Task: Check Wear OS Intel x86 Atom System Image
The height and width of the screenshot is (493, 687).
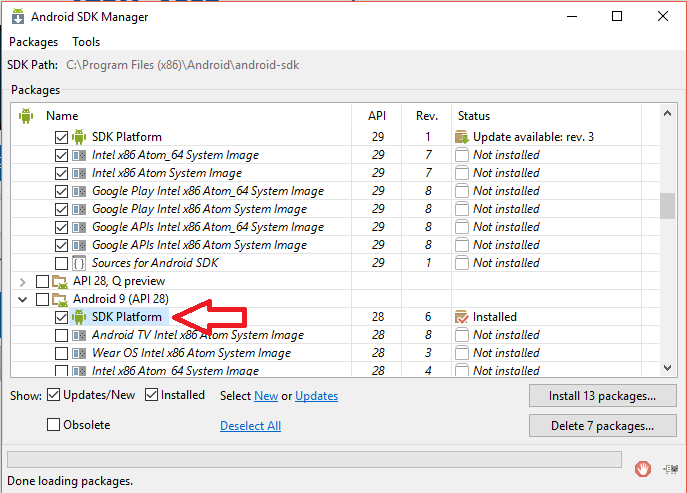Action: tap(61, 353)
